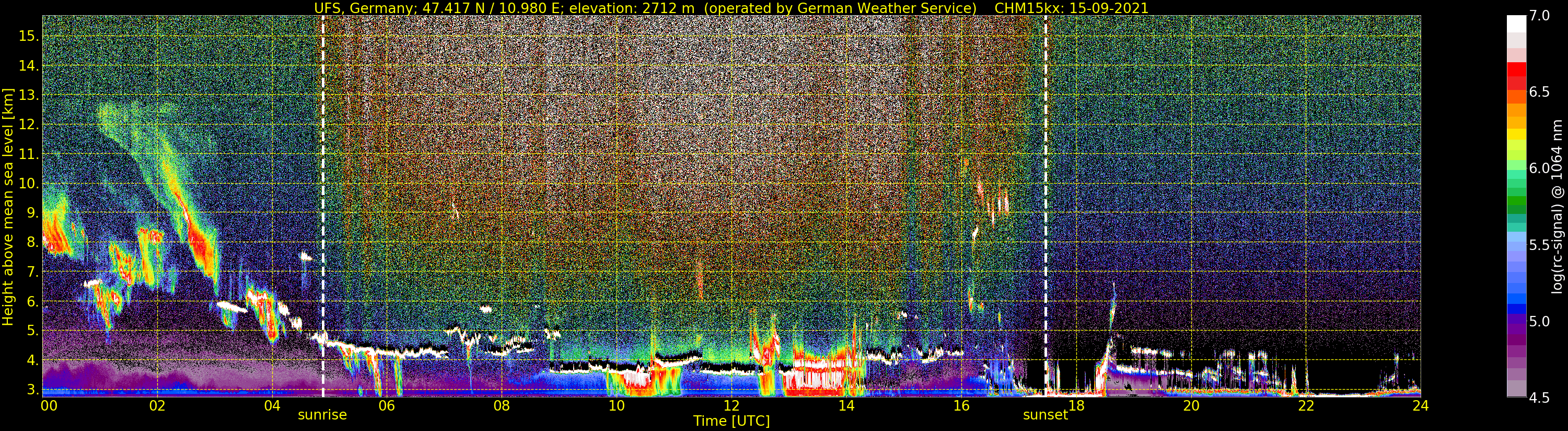Click the '22' time axis tick label

pyautogui.click(x=1306, y=405)
